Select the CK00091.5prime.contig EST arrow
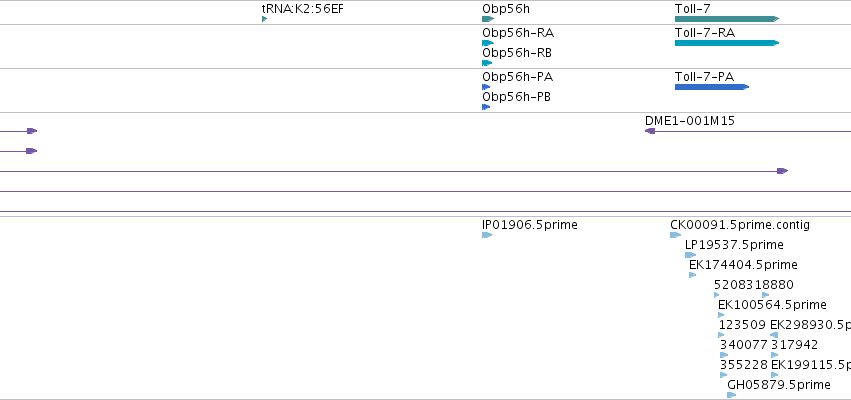 tap(675, 235)
